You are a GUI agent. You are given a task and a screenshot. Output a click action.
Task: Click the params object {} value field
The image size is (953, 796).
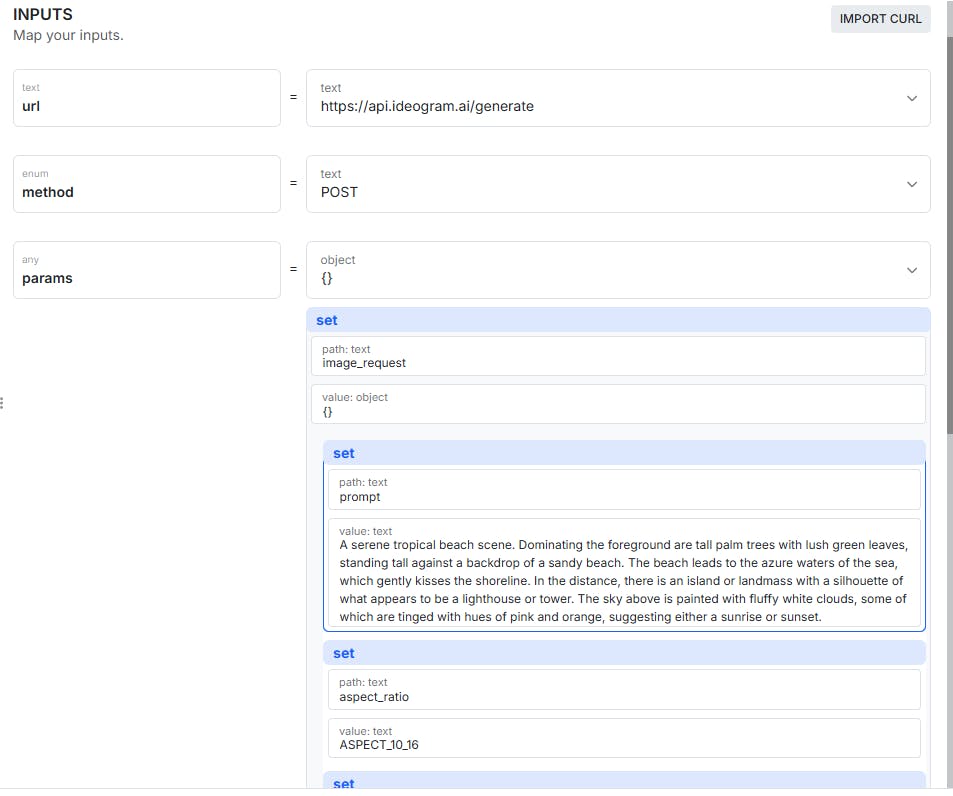(600, 270)
